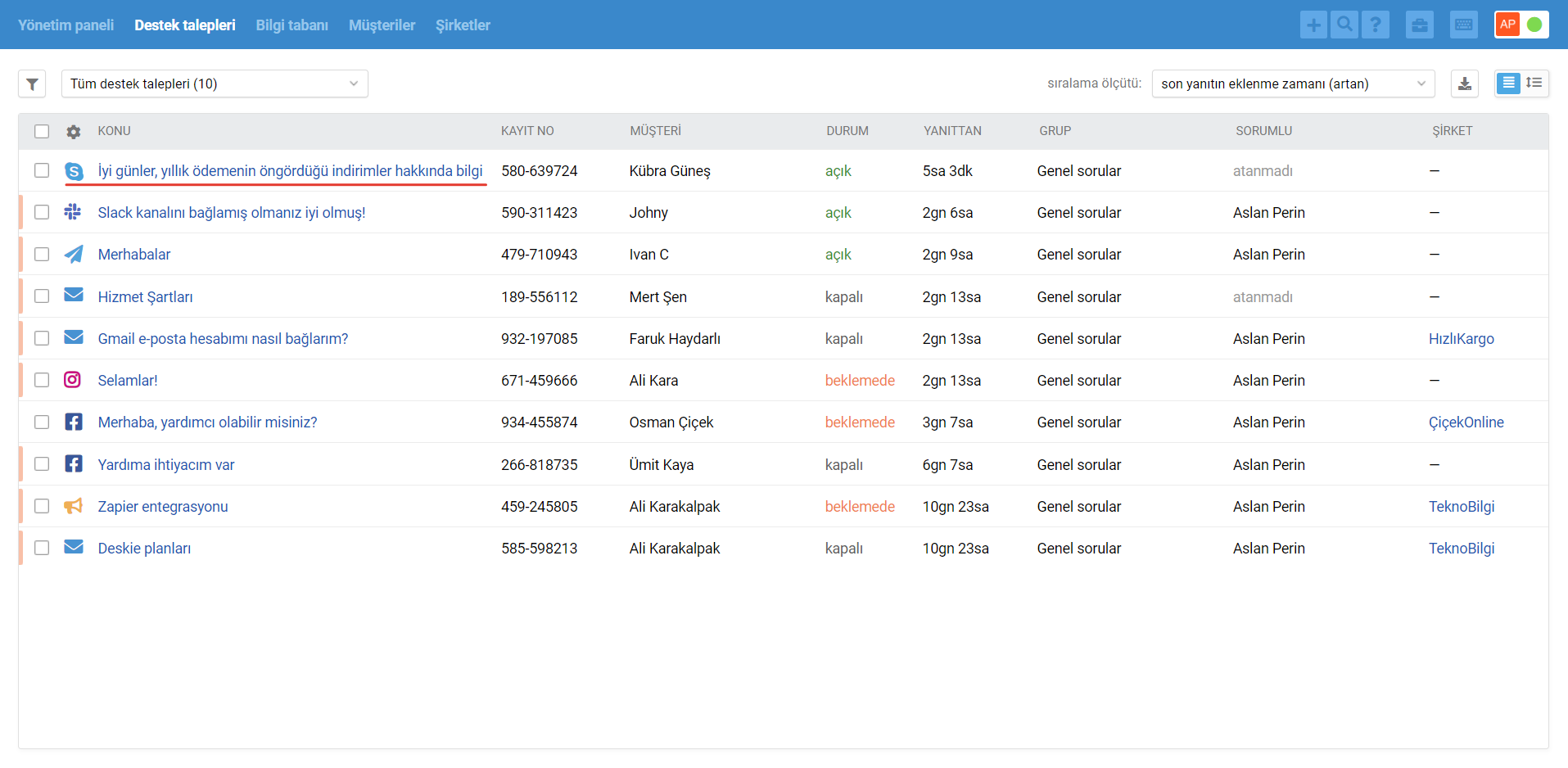Expand 'Tüm destek talepleri (10)' dropdown
The image size is (1568, 768).
[215, 84]
